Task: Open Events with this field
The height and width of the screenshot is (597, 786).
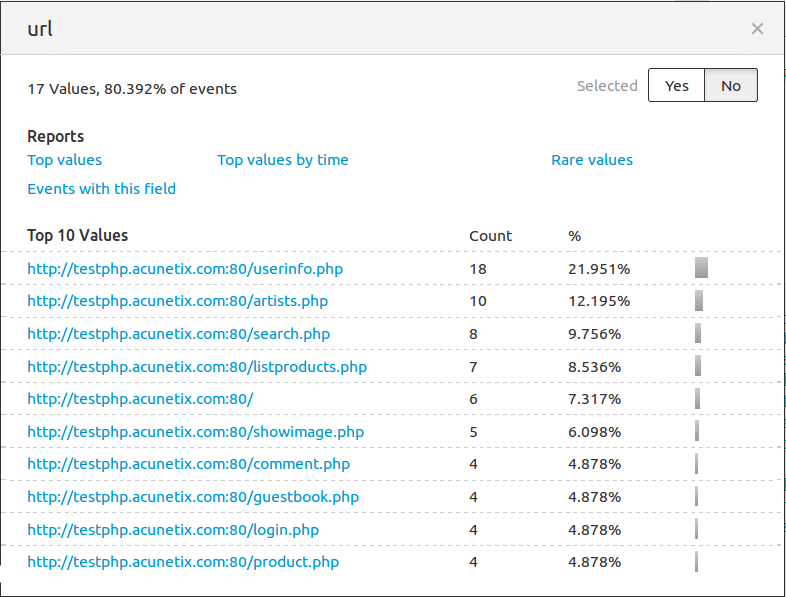Action: click(x=102, y=189)
